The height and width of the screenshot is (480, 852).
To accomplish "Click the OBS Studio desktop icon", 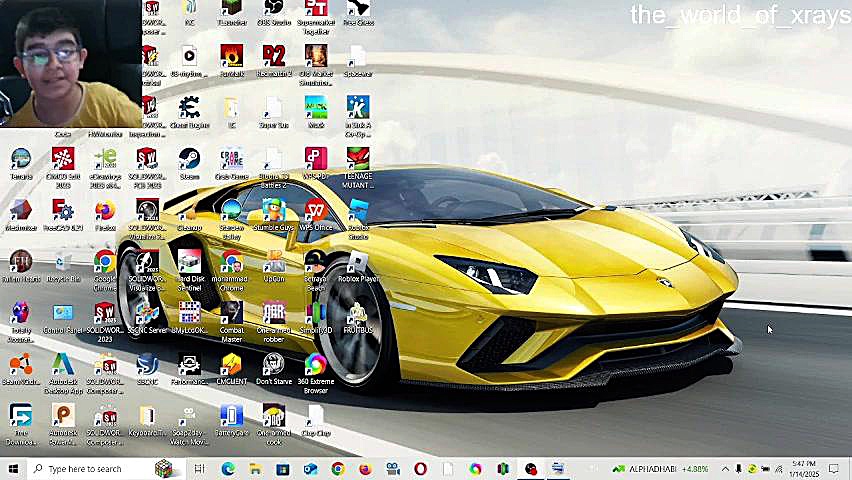I will (273, 13).
